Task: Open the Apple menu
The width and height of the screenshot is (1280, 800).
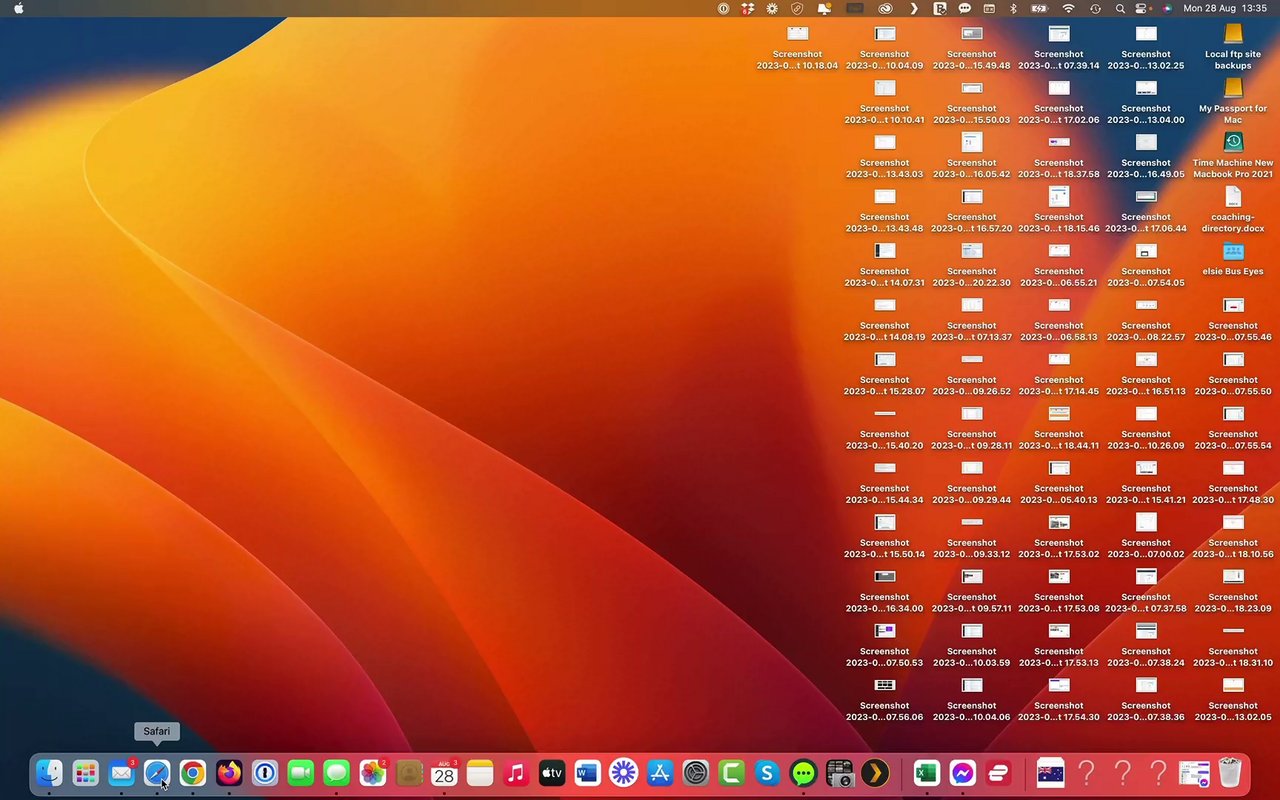Action: pyautogui.click(x=19, y=8)
